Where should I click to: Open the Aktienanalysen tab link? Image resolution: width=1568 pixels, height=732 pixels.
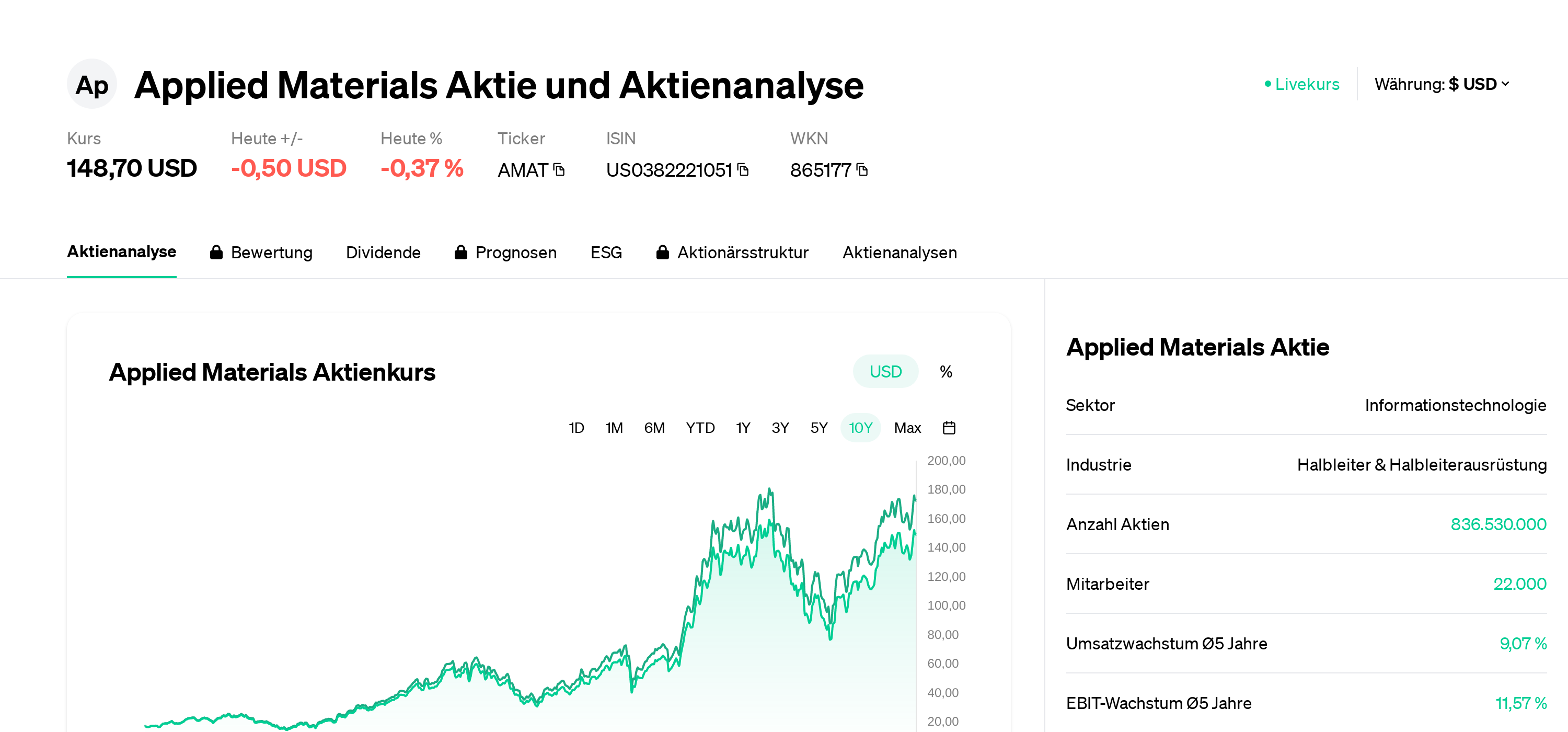[899, 253]
